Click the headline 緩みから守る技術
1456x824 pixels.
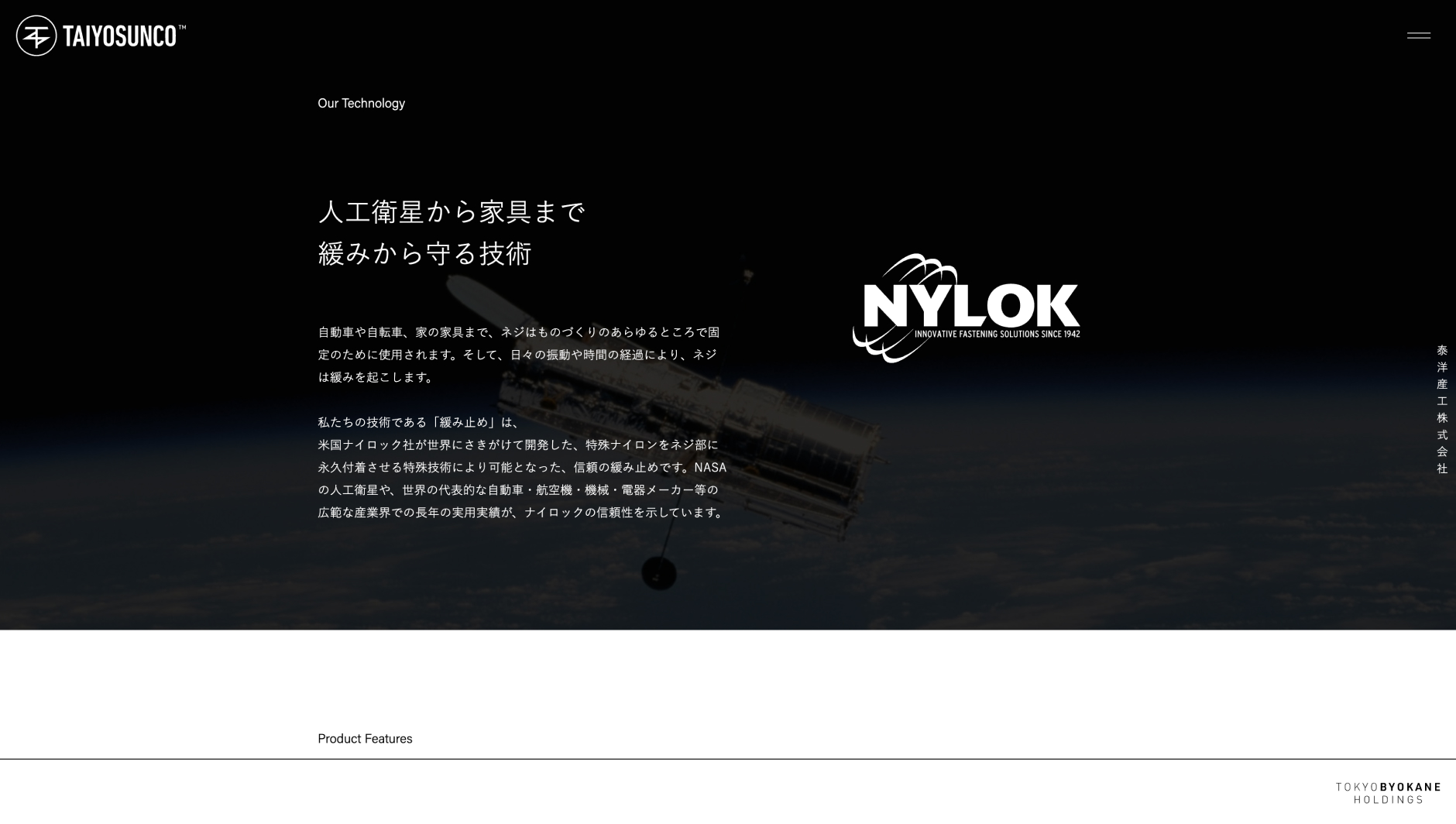point(425,253)
